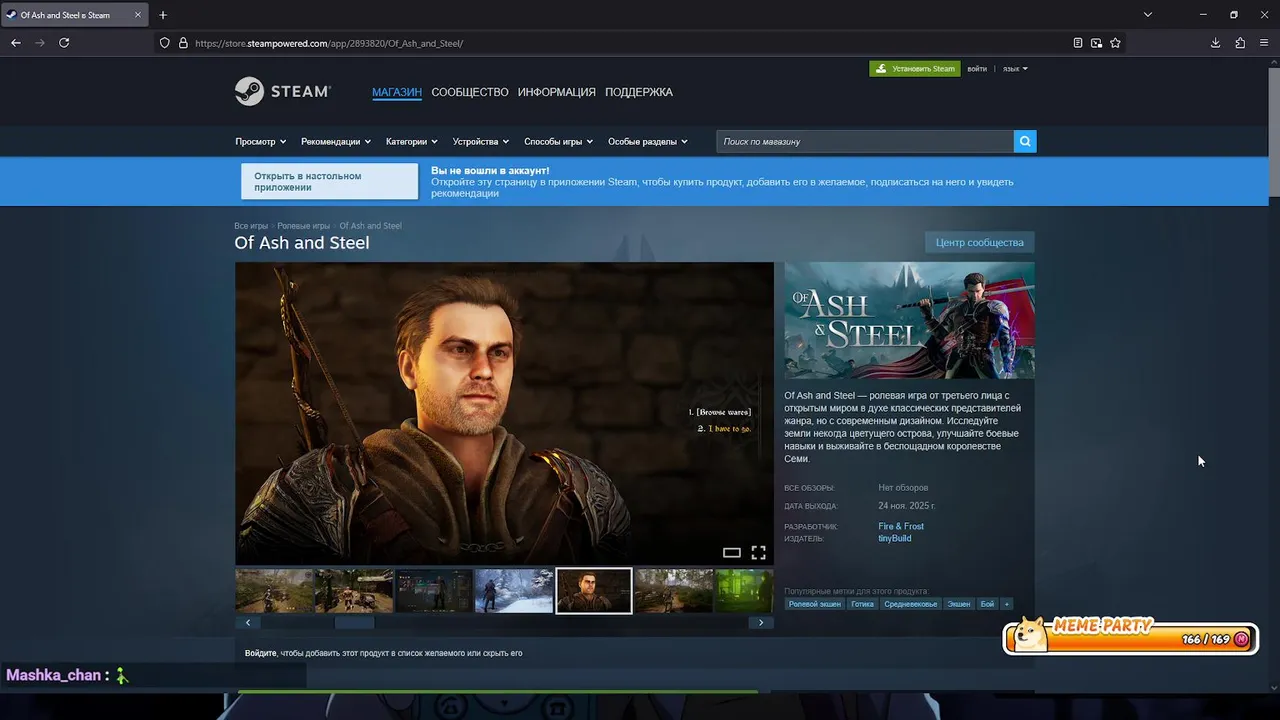Click the Steam logo in header
1280x720 pixels.
pyautogui.click(x=282, y=91)
